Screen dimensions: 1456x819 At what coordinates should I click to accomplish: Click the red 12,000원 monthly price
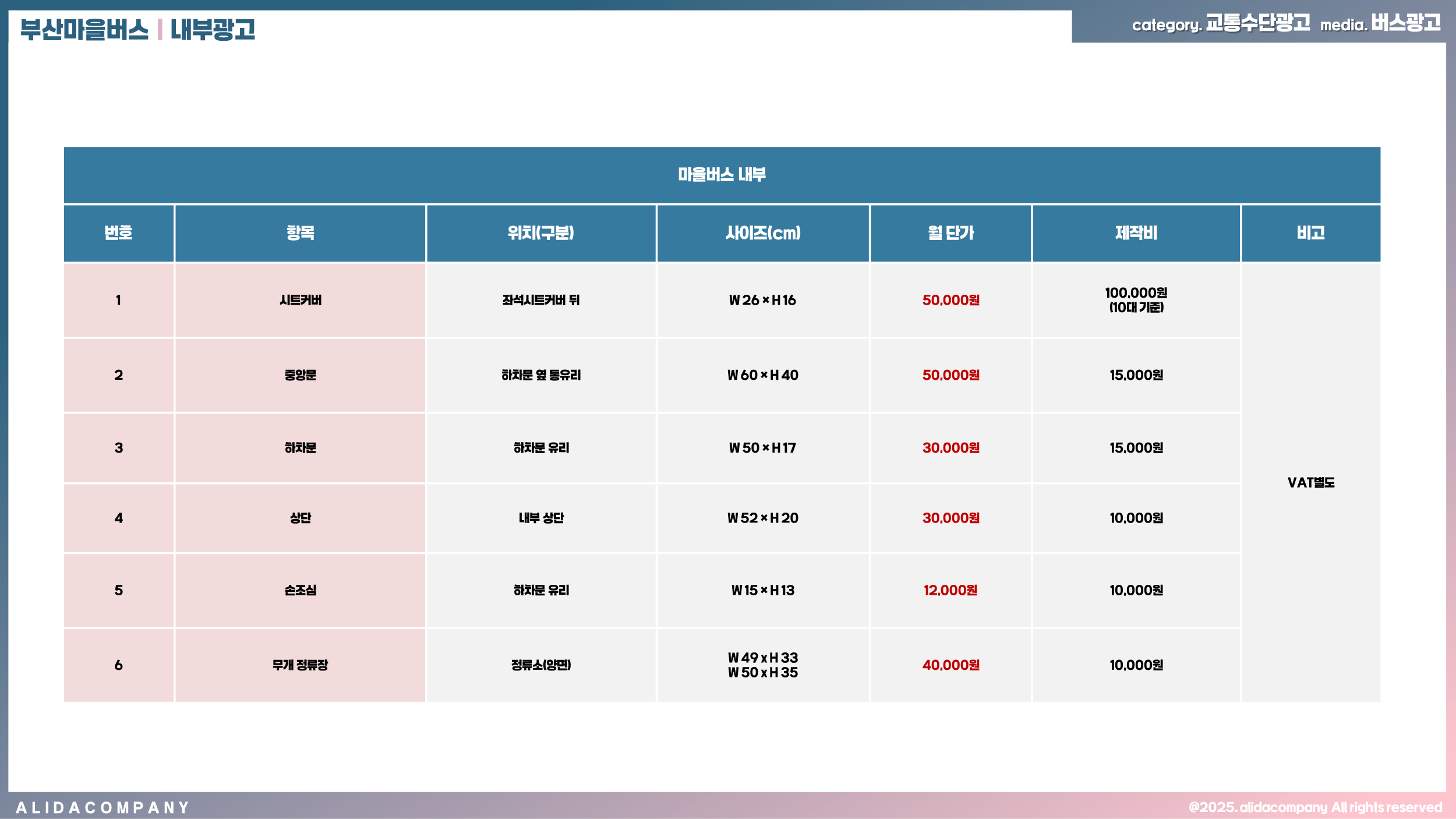[950, 590]
